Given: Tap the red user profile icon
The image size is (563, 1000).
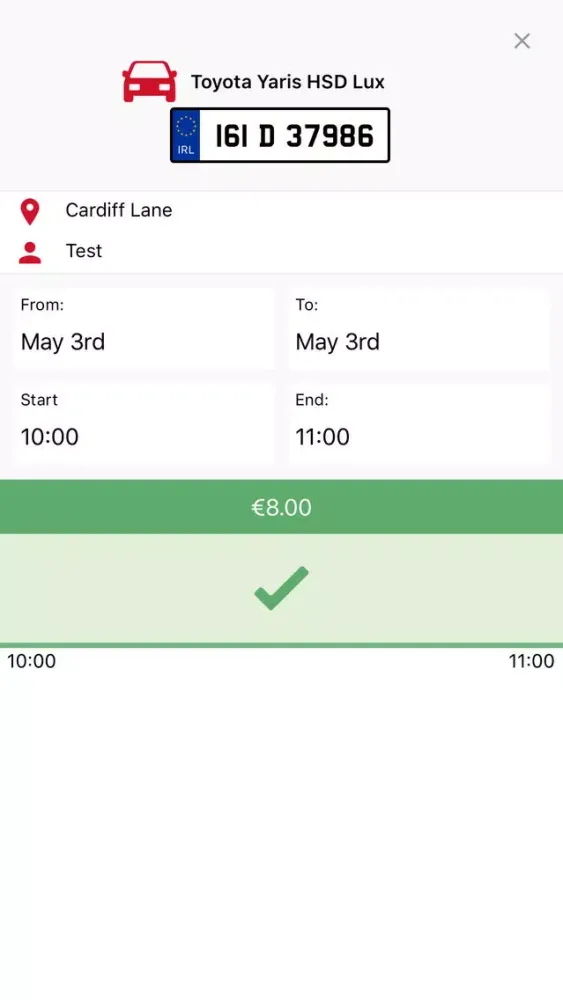Looking at the screenshot, I should (x=30, y=253).
